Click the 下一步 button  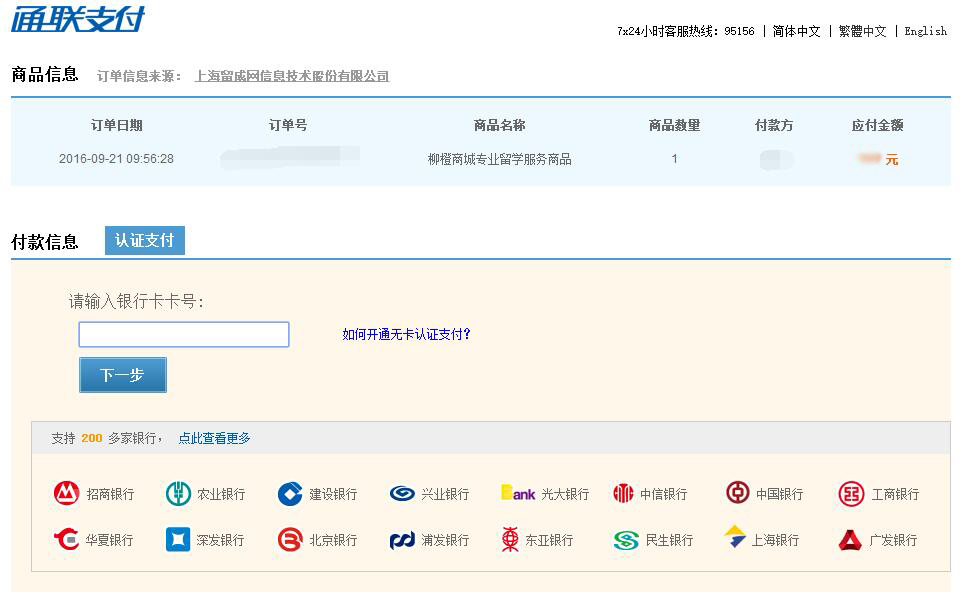click(x=123, y=375)
